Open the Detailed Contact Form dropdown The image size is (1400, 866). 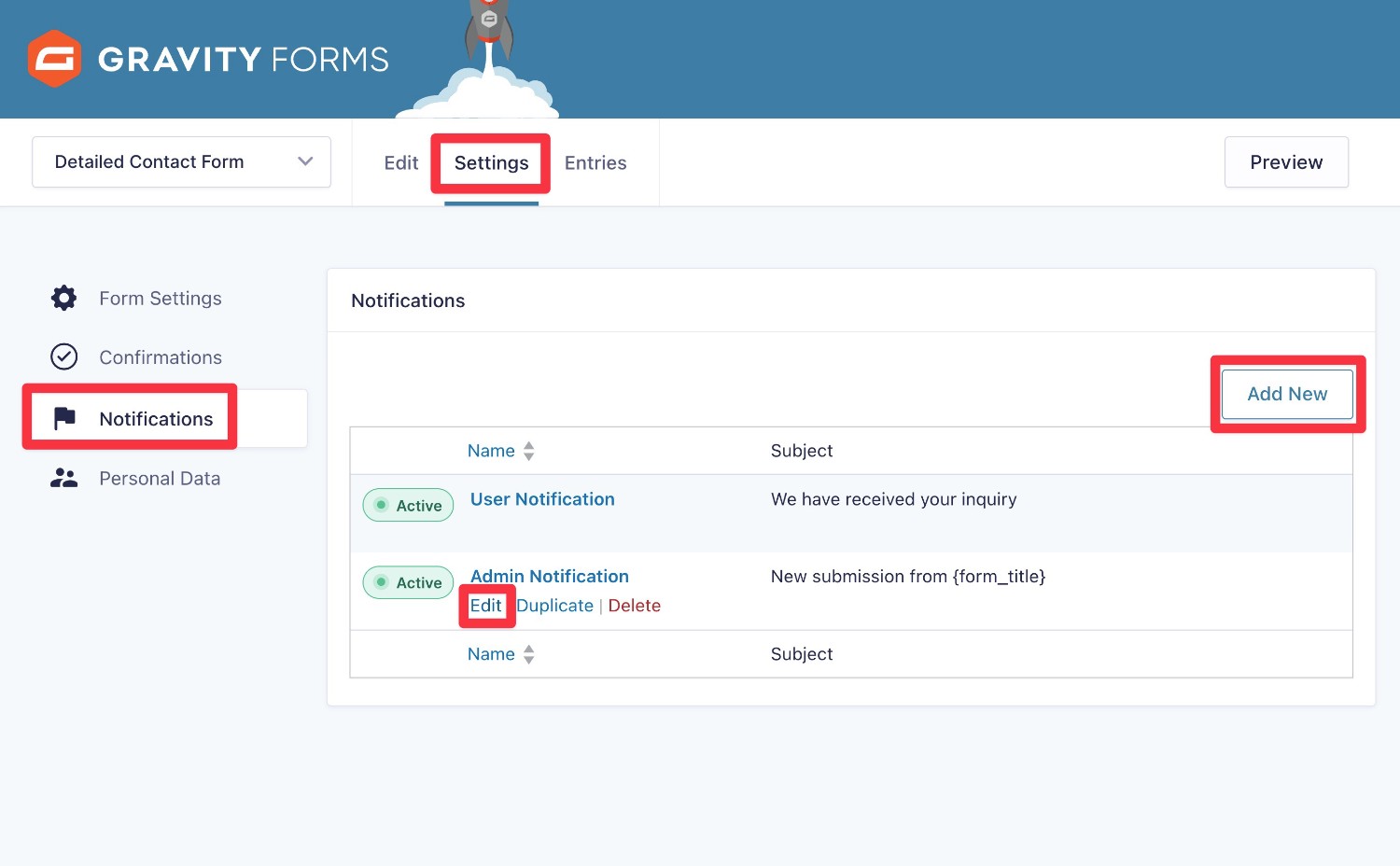pos(181,161)
